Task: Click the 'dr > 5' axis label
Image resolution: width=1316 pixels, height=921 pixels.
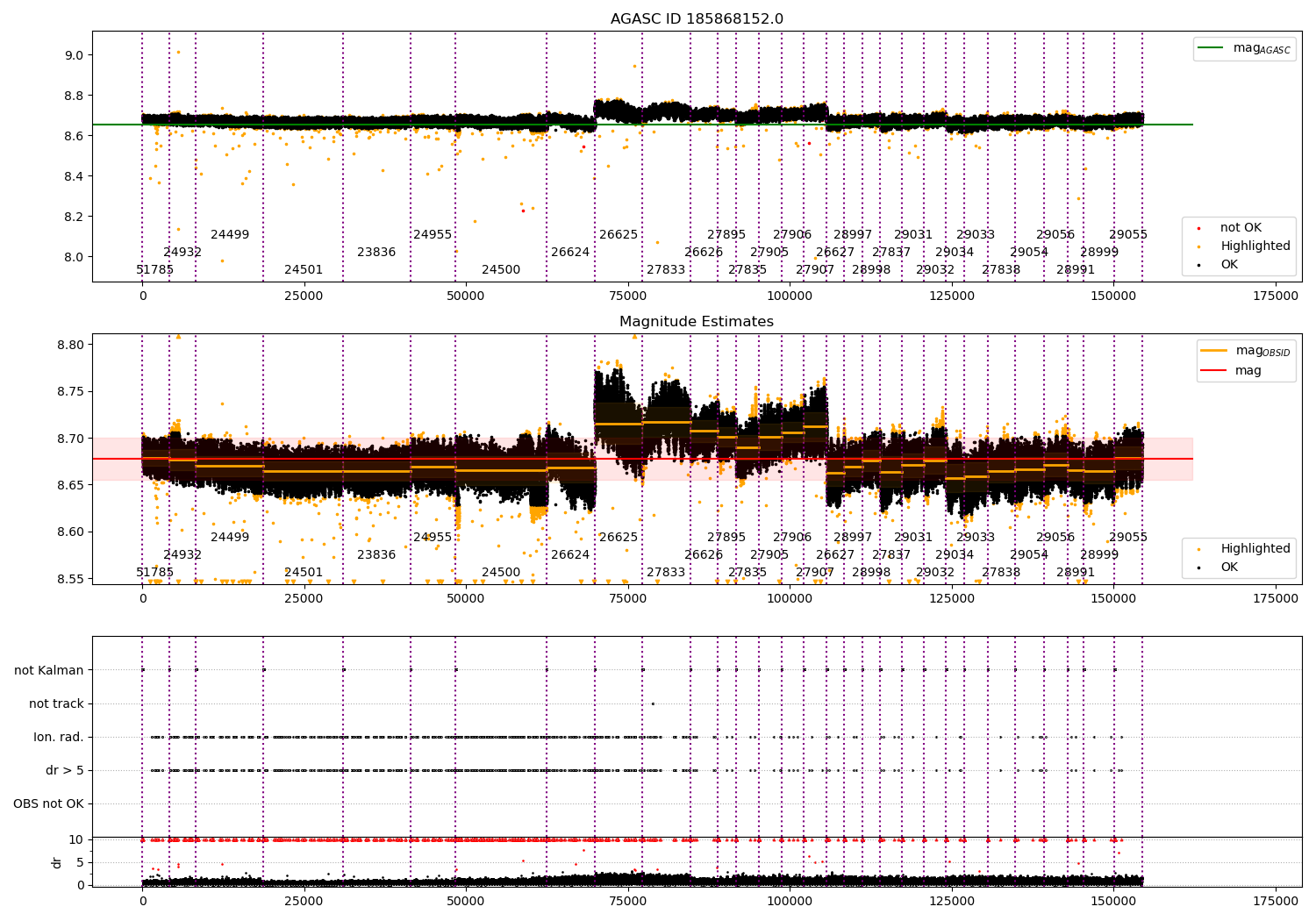Action: click(65, 770)
